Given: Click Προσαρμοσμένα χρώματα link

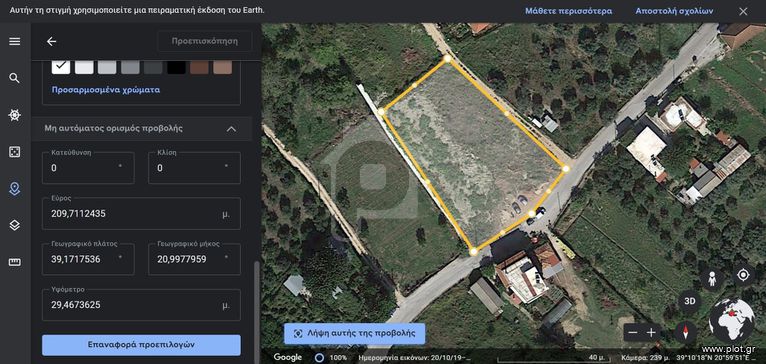Looking at the screenshot, I should click(x=106, y=90).
